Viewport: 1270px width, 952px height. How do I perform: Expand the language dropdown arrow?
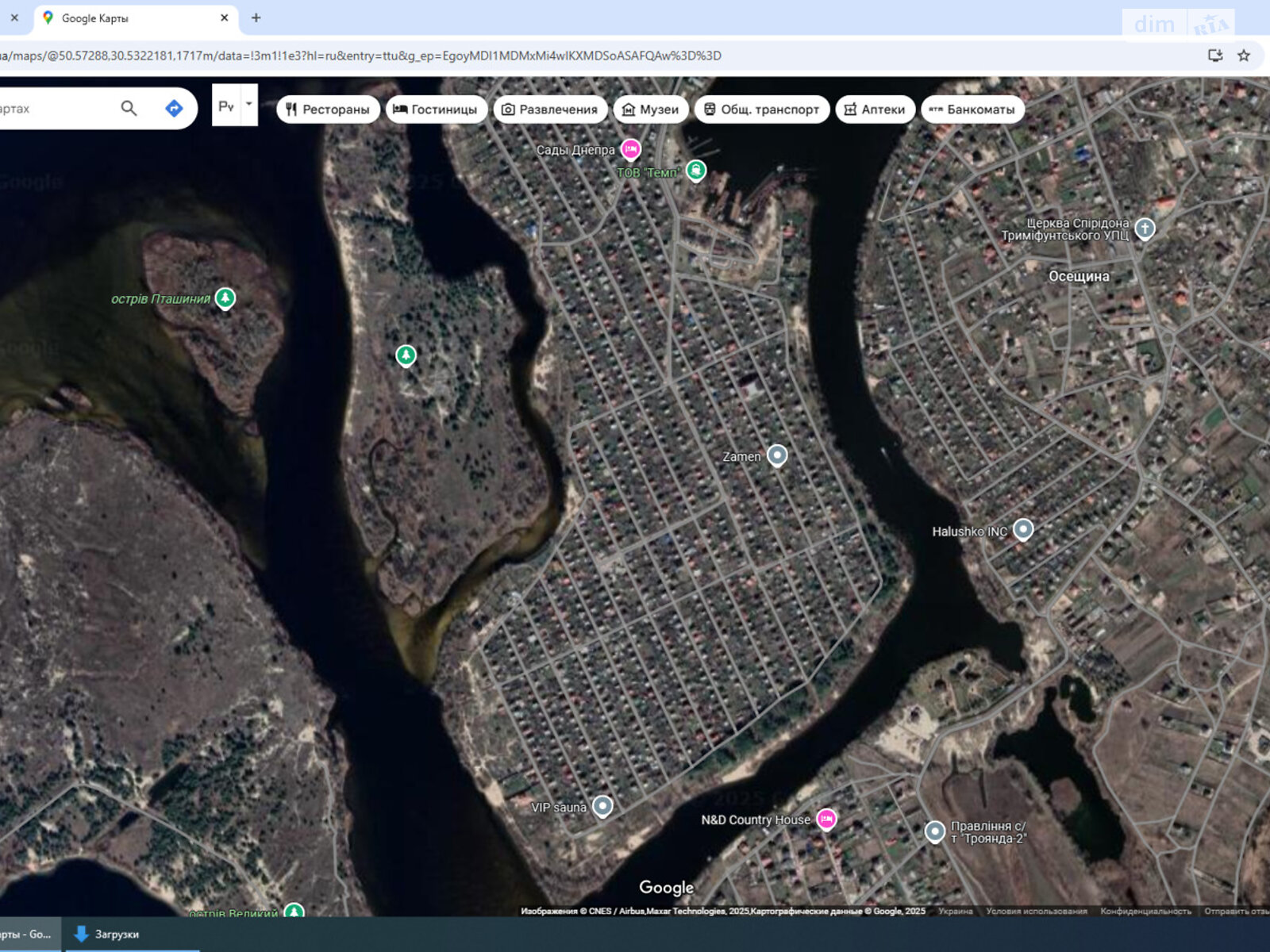[249, 104]
